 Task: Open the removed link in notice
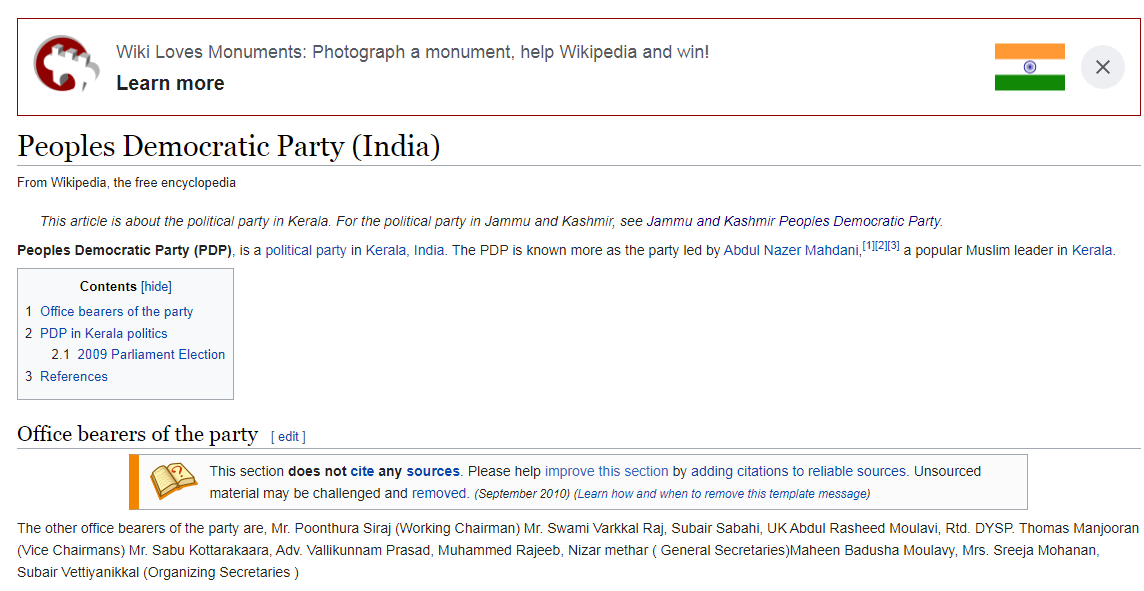click(438, 493)
